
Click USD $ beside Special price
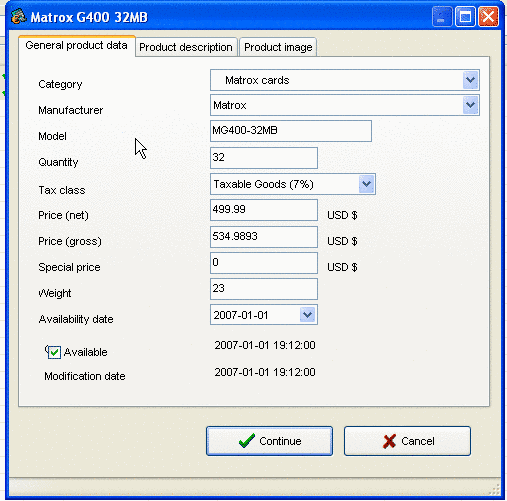pos(342,267)
